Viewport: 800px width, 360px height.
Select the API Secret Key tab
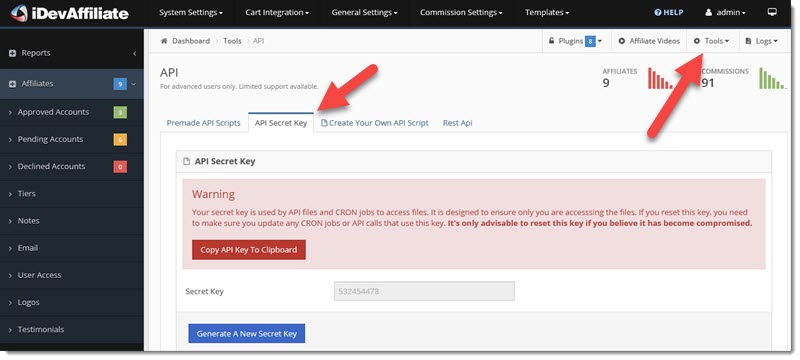click(281, 123)
